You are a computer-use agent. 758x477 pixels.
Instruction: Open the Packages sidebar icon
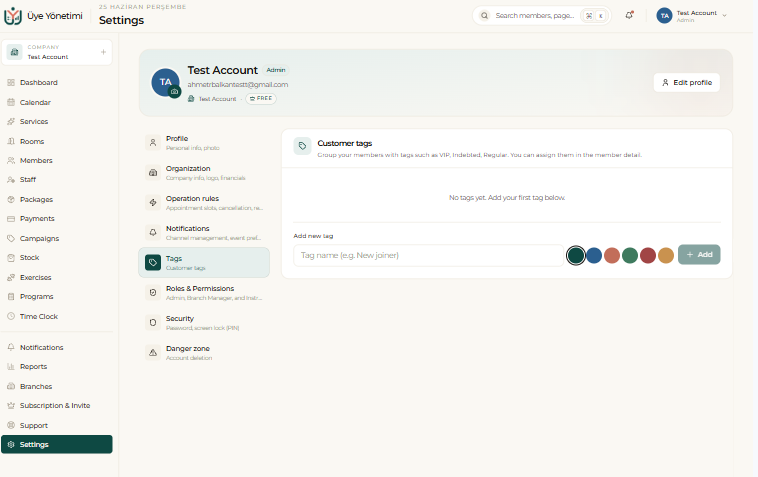[11, 200]
